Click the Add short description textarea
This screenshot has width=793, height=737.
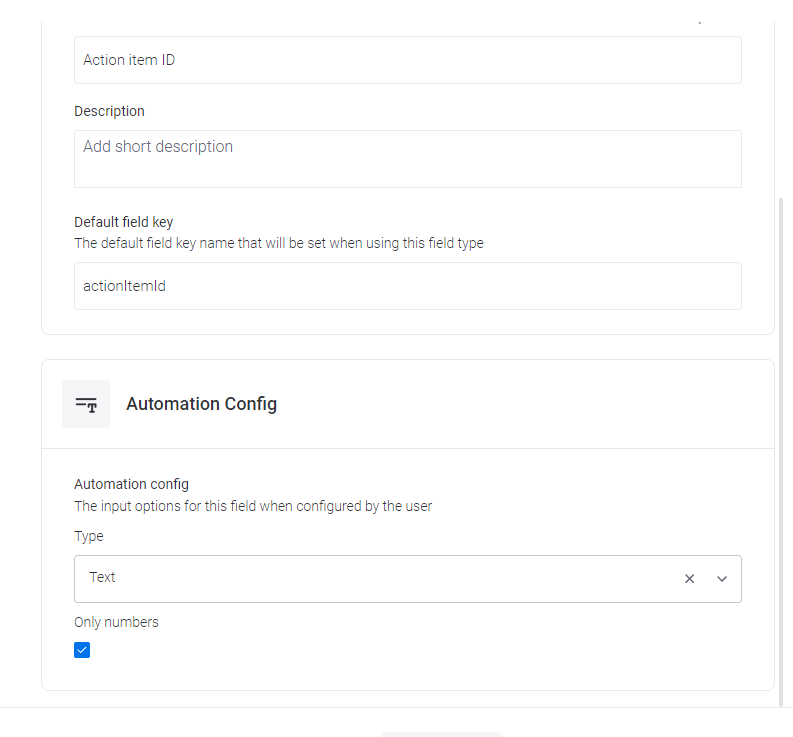point(408,159)
